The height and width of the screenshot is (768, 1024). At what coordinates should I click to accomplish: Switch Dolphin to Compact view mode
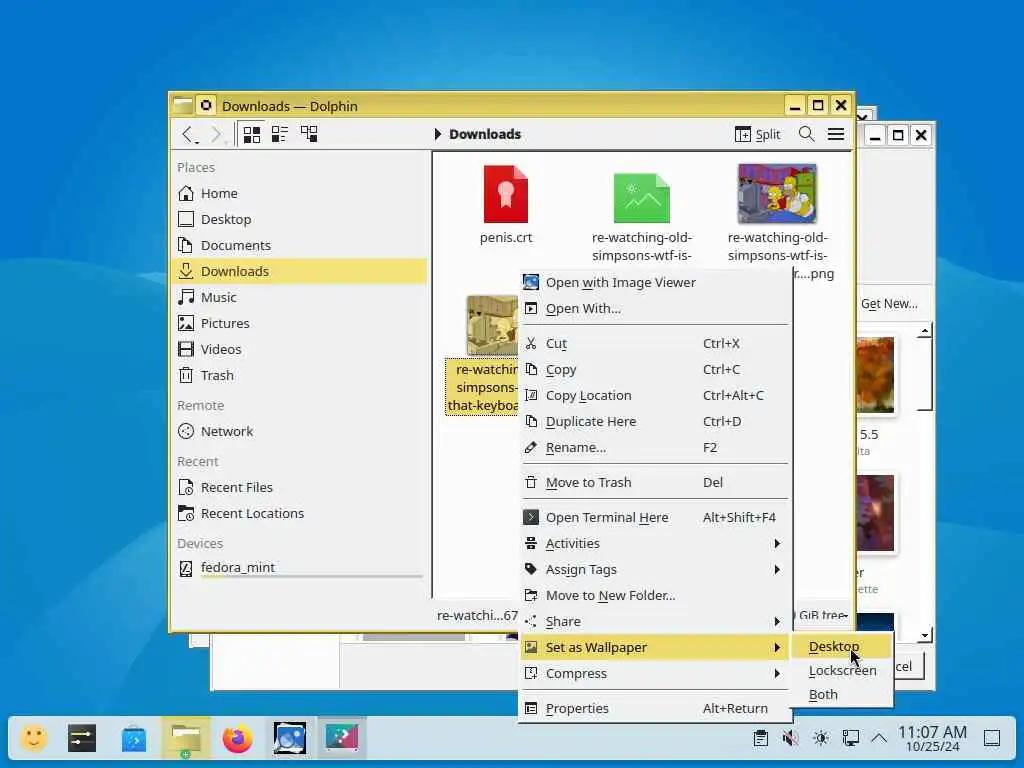click(x=280, y=134)
